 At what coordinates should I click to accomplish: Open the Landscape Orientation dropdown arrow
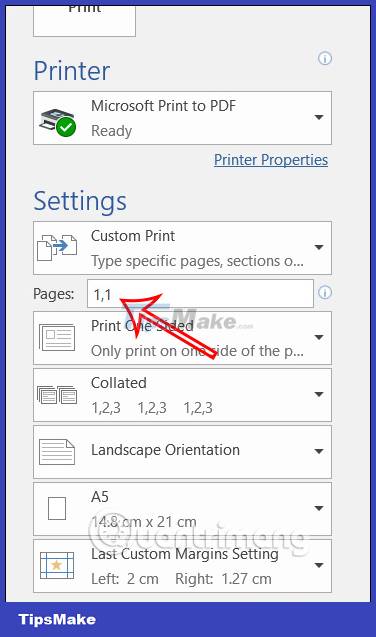[319, 451]
